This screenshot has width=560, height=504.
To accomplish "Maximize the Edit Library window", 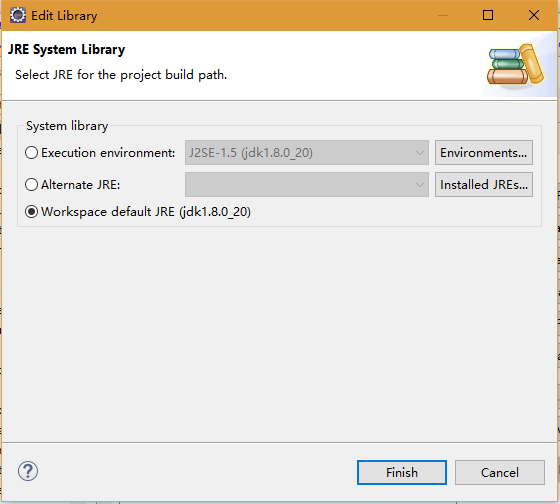I will [488, 15].
